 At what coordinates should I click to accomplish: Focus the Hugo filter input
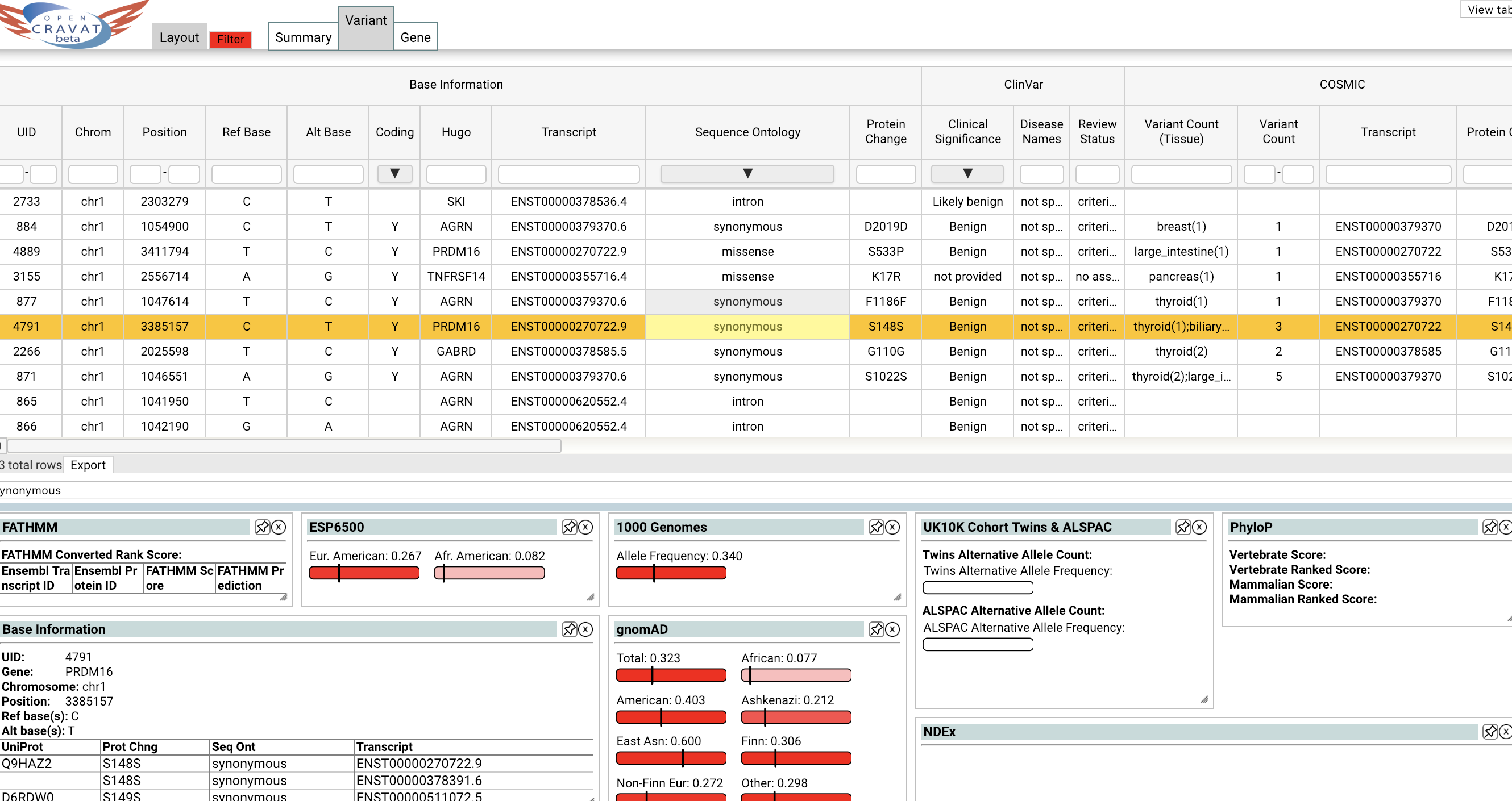coord(456,174)
